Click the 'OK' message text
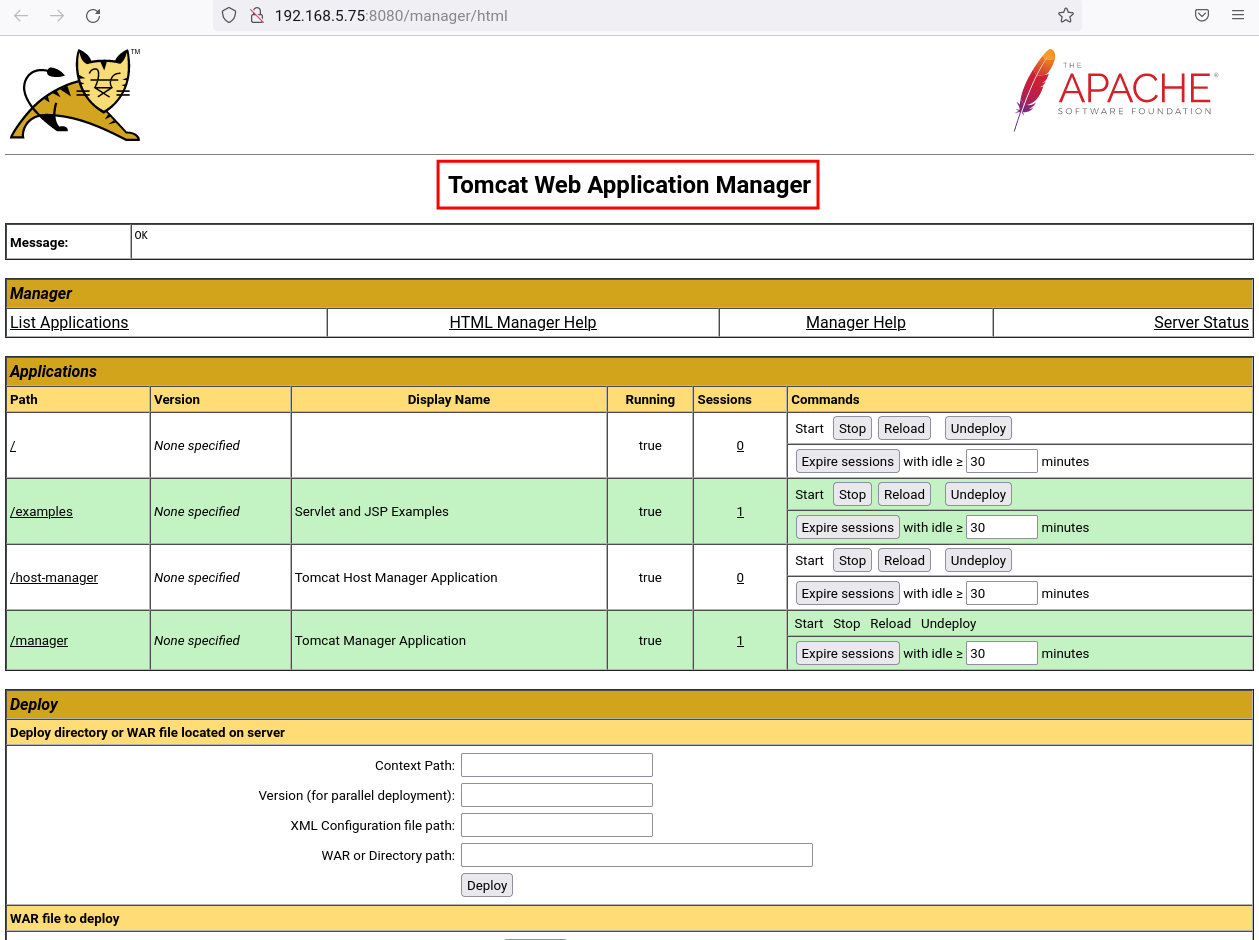 coord(141,236)
